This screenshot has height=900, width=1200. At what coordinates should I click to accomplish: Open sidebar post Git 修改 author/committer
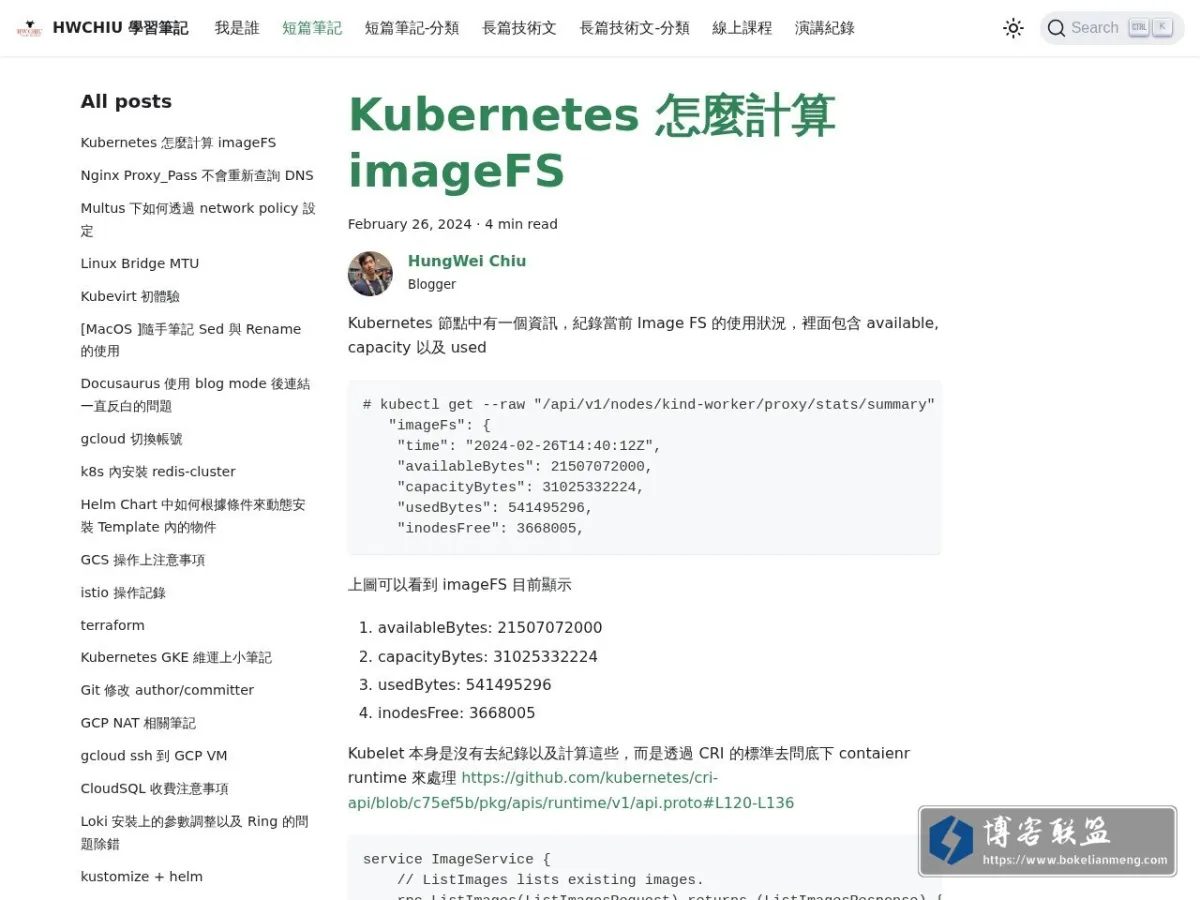click(x=167, y=690)
